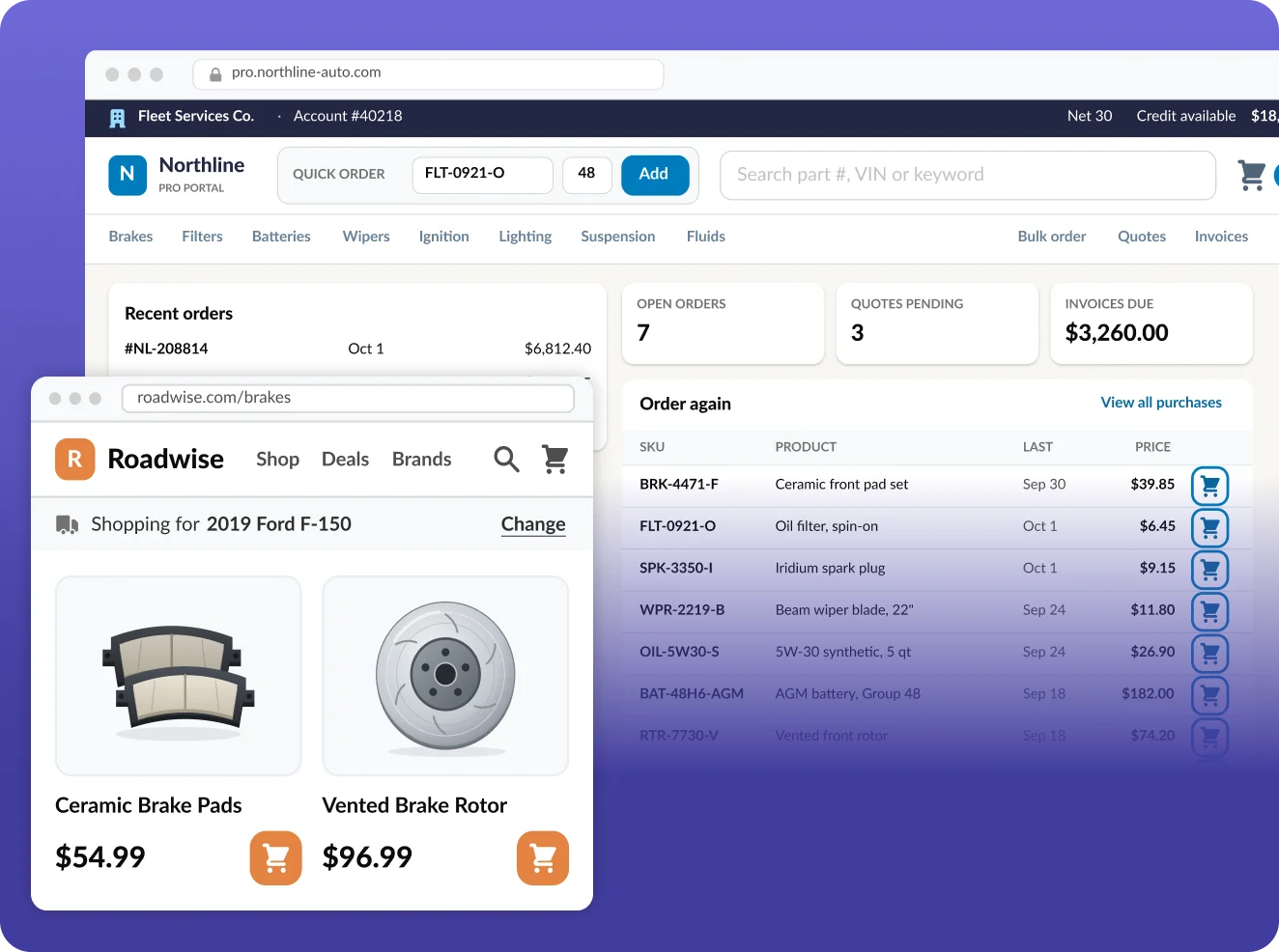Viewport: 1279px width, 952px height.
Task: Click the Fleet Services Co. building icon
Action: (118, 117)
